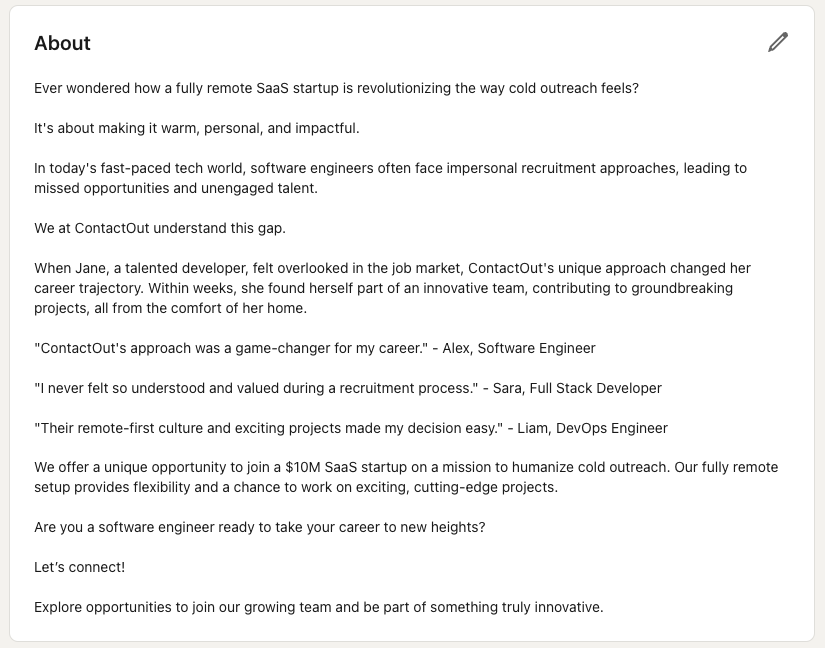Click the paragraph beginning "In today's fast-paced tech world"
Viewport: 825px width, 648px height.
click(390, 168)
